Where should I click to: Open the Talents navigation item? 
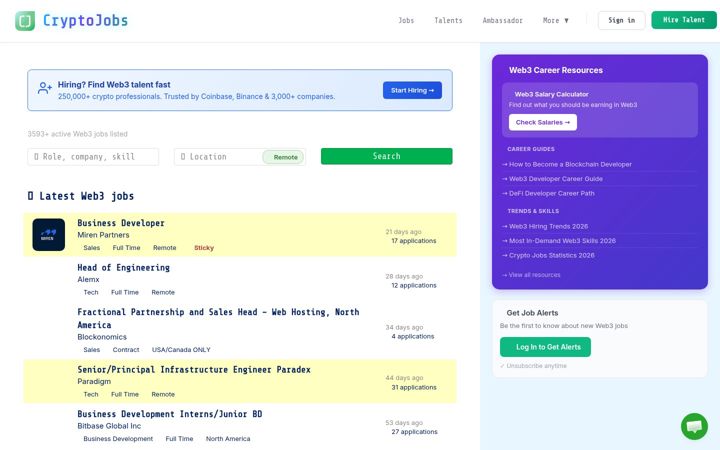click(x=448, y=21)
